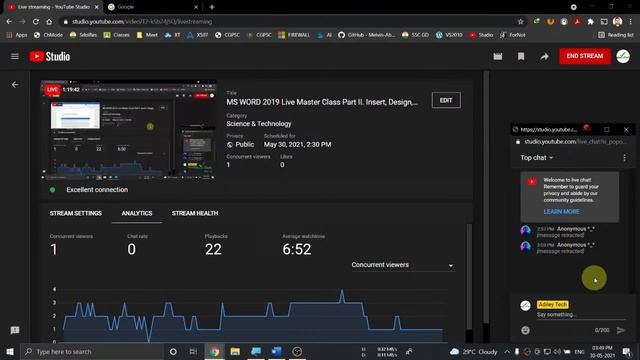640x360 pixels.
Task: Go back using the left arrow in sidebar
Action: [x=15, y=84]
